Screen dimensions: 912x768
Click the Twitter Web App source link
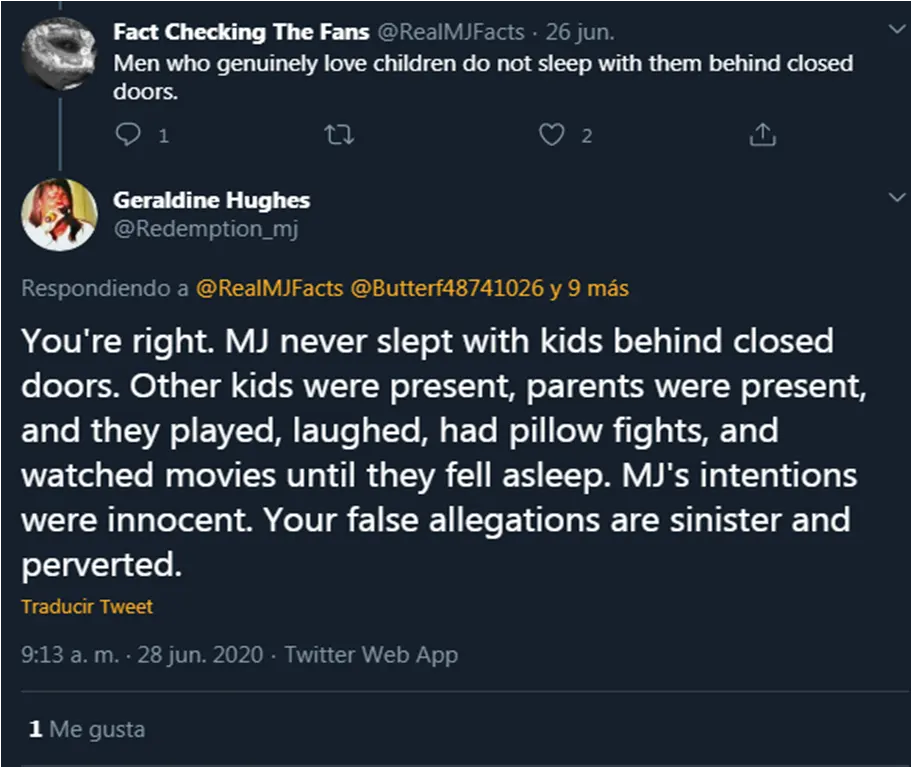(371, 655)
